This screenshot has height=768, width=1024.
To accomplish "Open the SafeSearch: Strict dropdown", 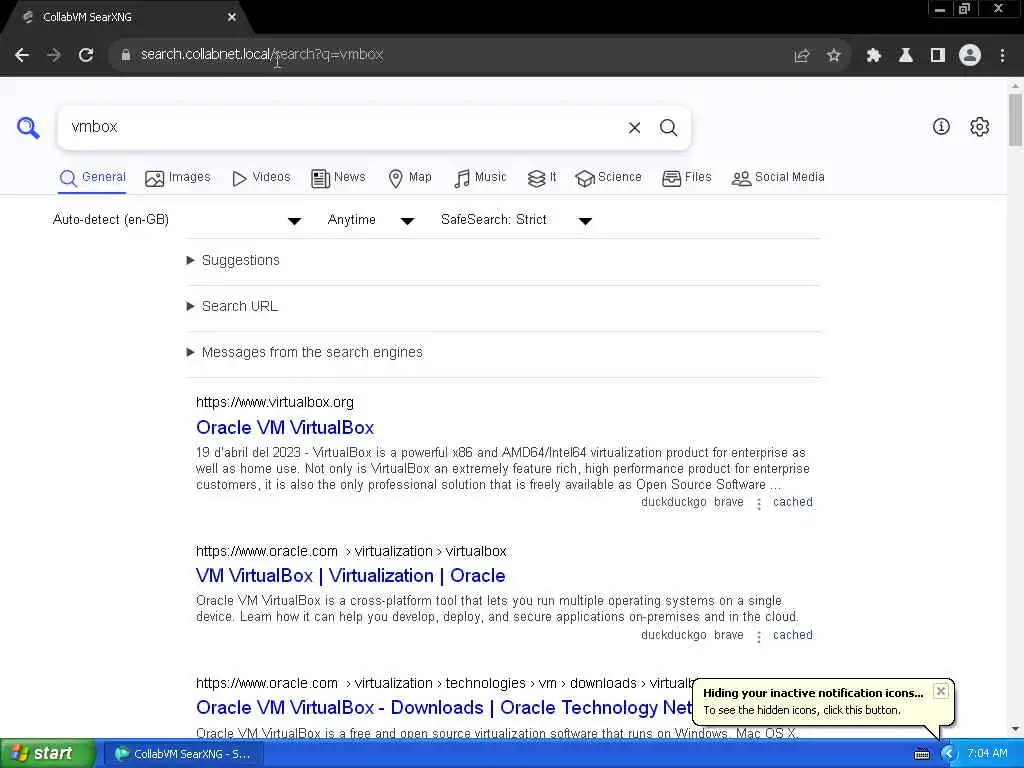I will pos(517,220).
